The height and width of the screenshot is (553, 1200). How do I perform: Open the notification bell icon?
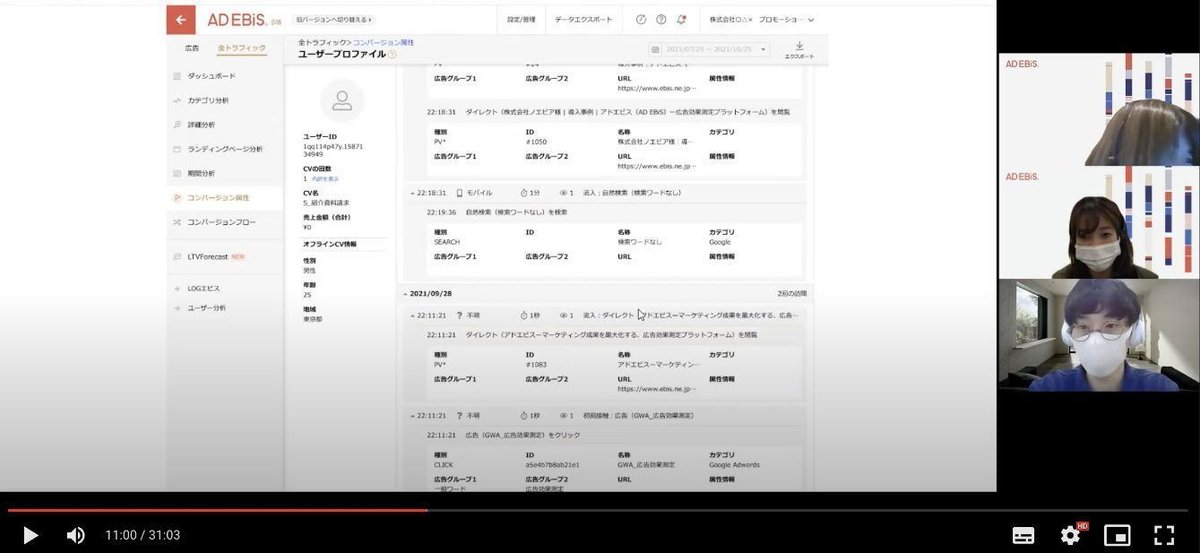pos(681,19)
